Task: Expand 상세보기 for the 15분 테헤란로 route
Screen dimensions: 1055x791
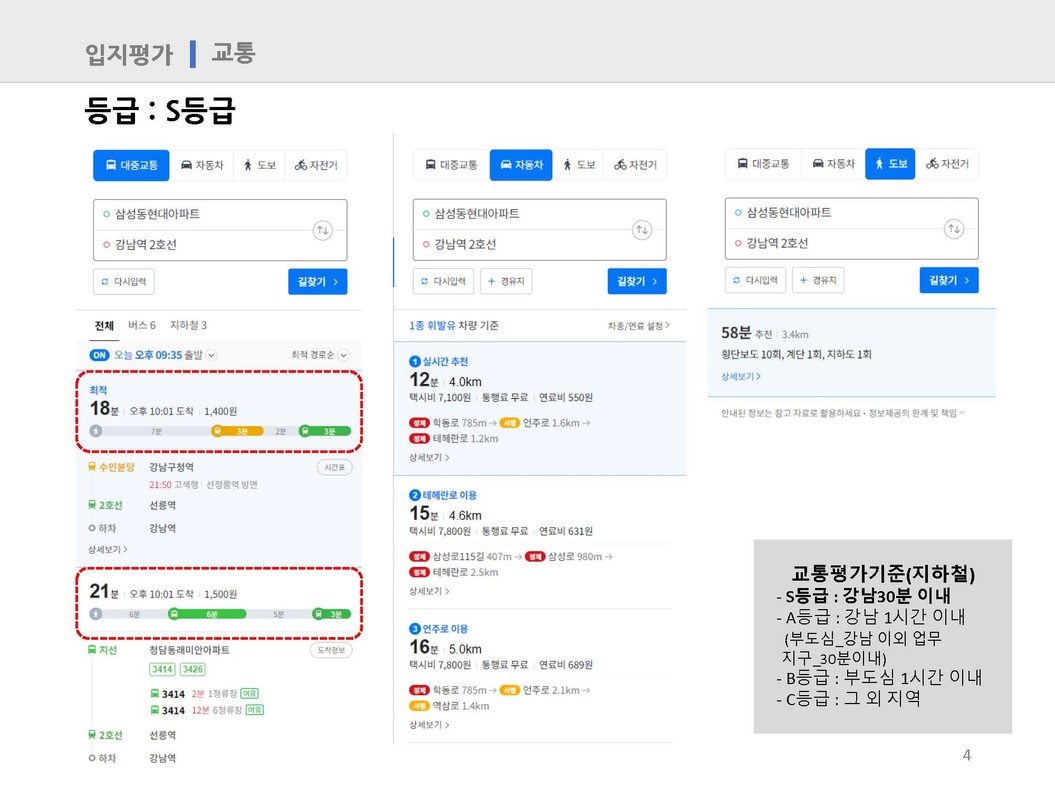Action: pyautogui.click(x=429, y=591)
